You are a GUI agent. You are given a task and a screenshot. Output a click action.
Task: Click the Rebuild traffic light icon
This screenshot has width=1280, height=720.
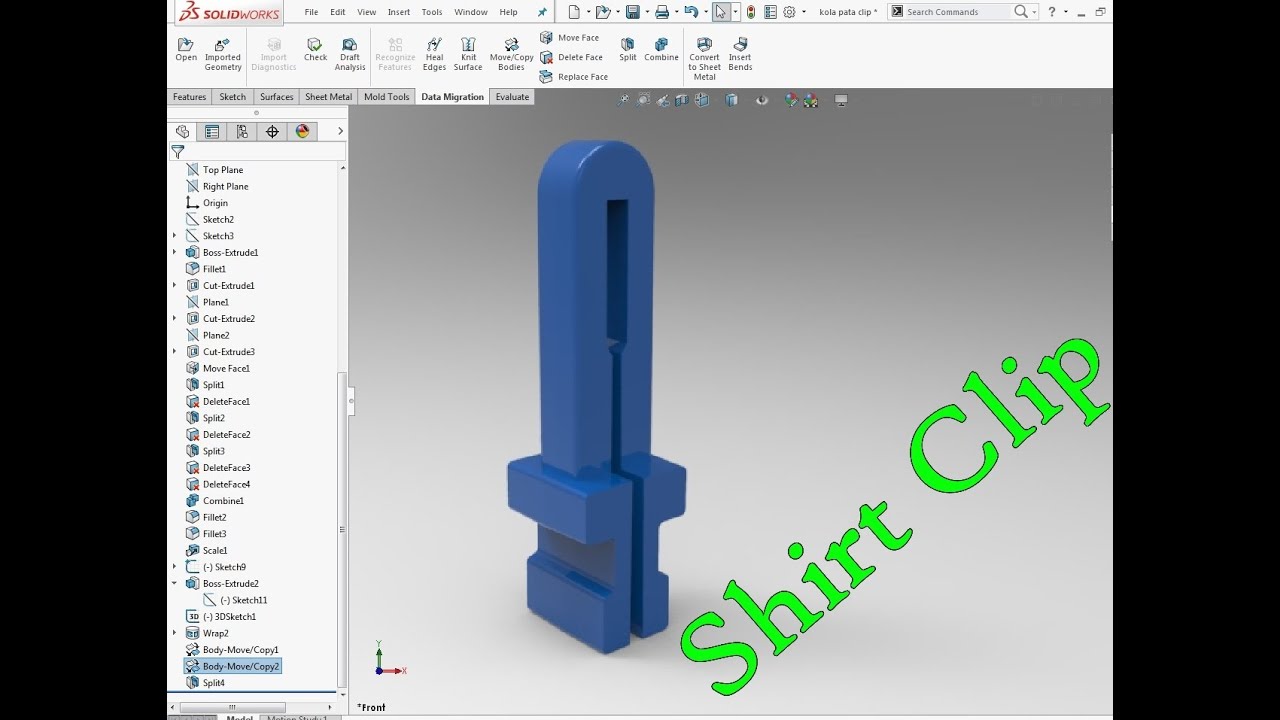(751, 12)
